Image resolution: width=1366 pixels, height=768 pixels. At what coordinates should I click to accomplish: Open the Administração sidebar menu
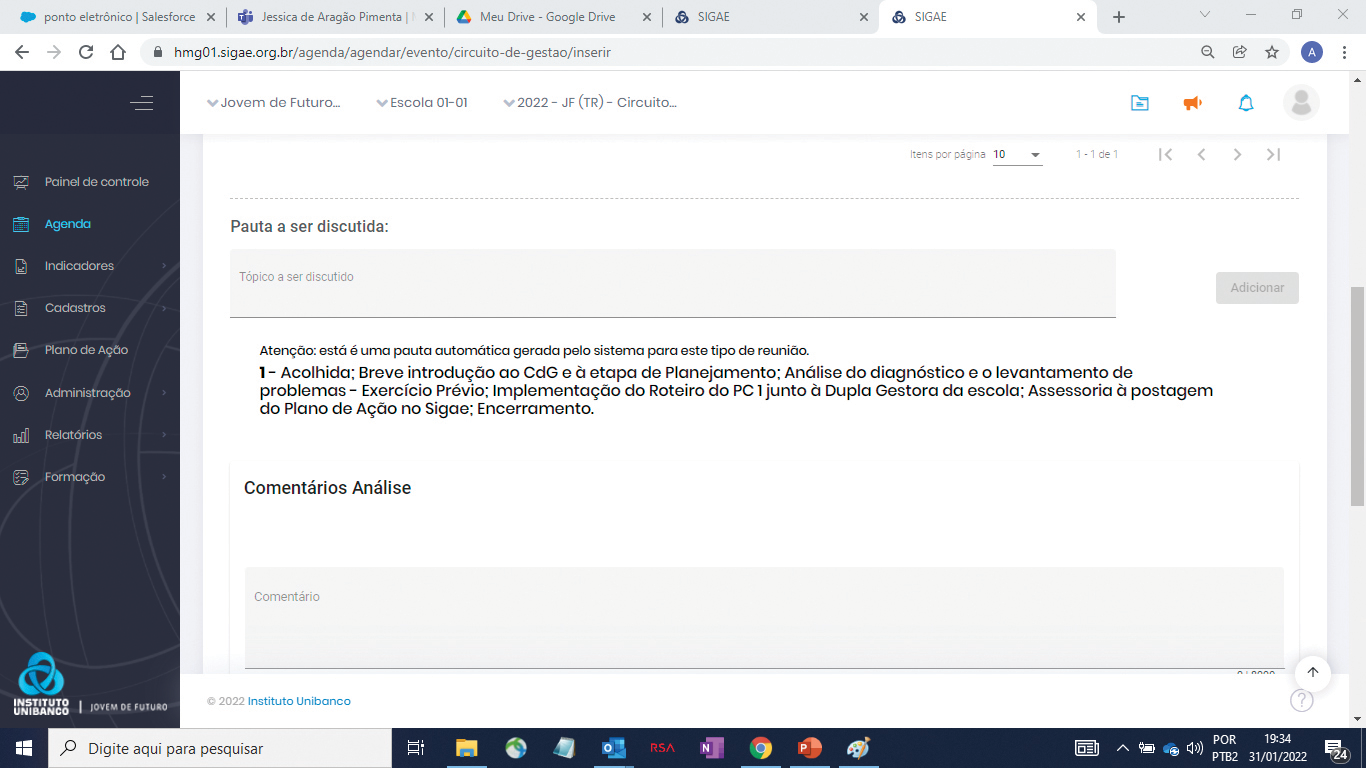(90, 393)
